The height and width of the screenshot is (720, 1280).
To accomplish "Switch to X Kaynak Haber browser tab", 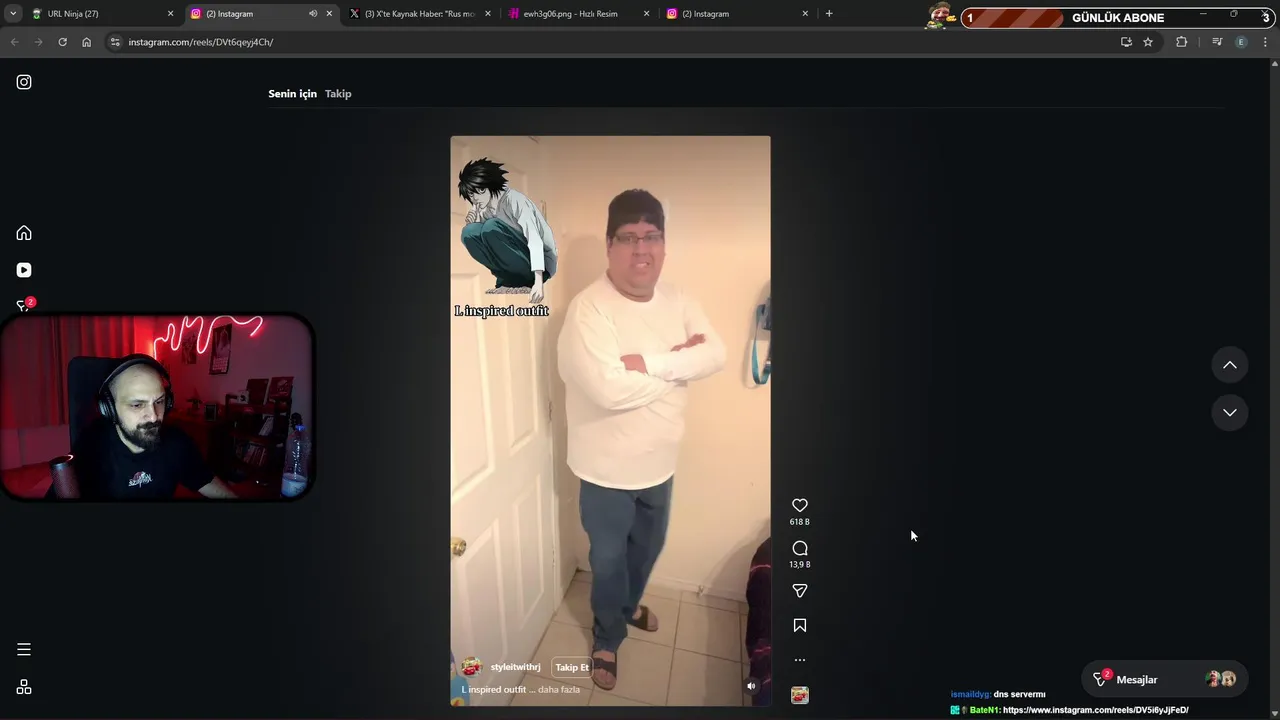I will tap(420, 14).
